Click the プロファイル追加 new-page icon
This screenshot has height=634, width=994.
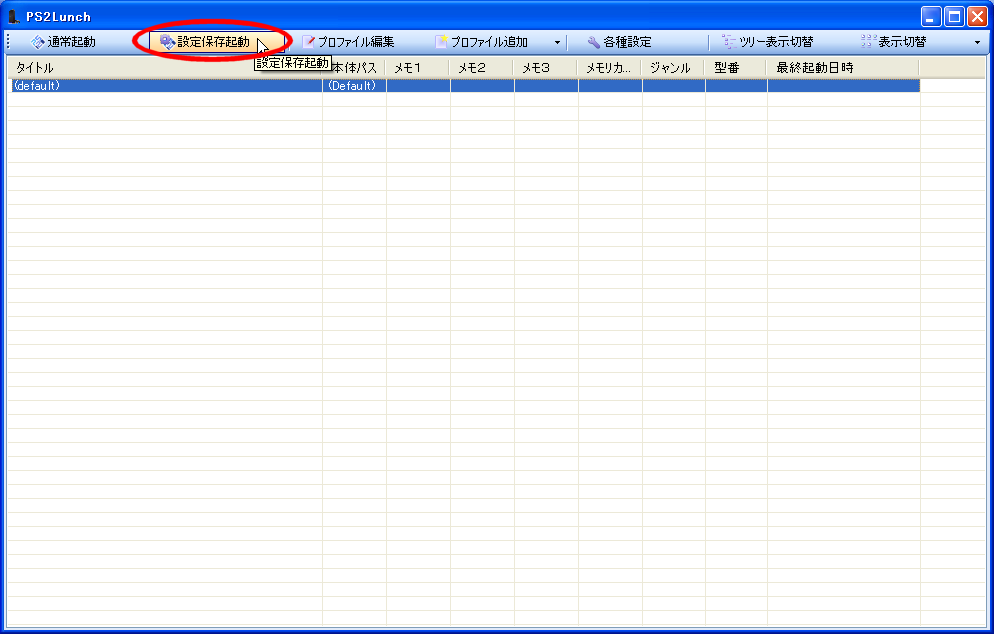click(441, 42)
